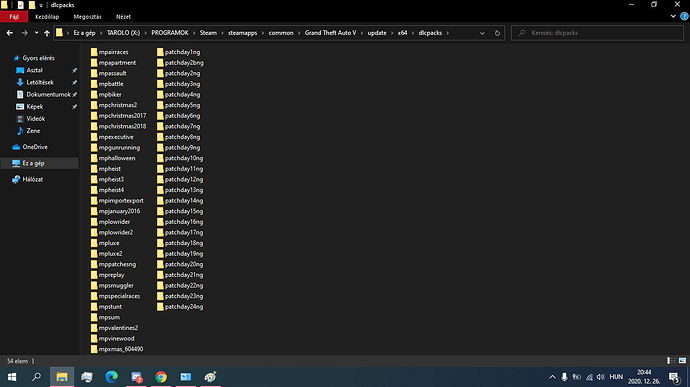Switch to the Megosztás ribbon tab
690x387 pixels.
[87, 17]
